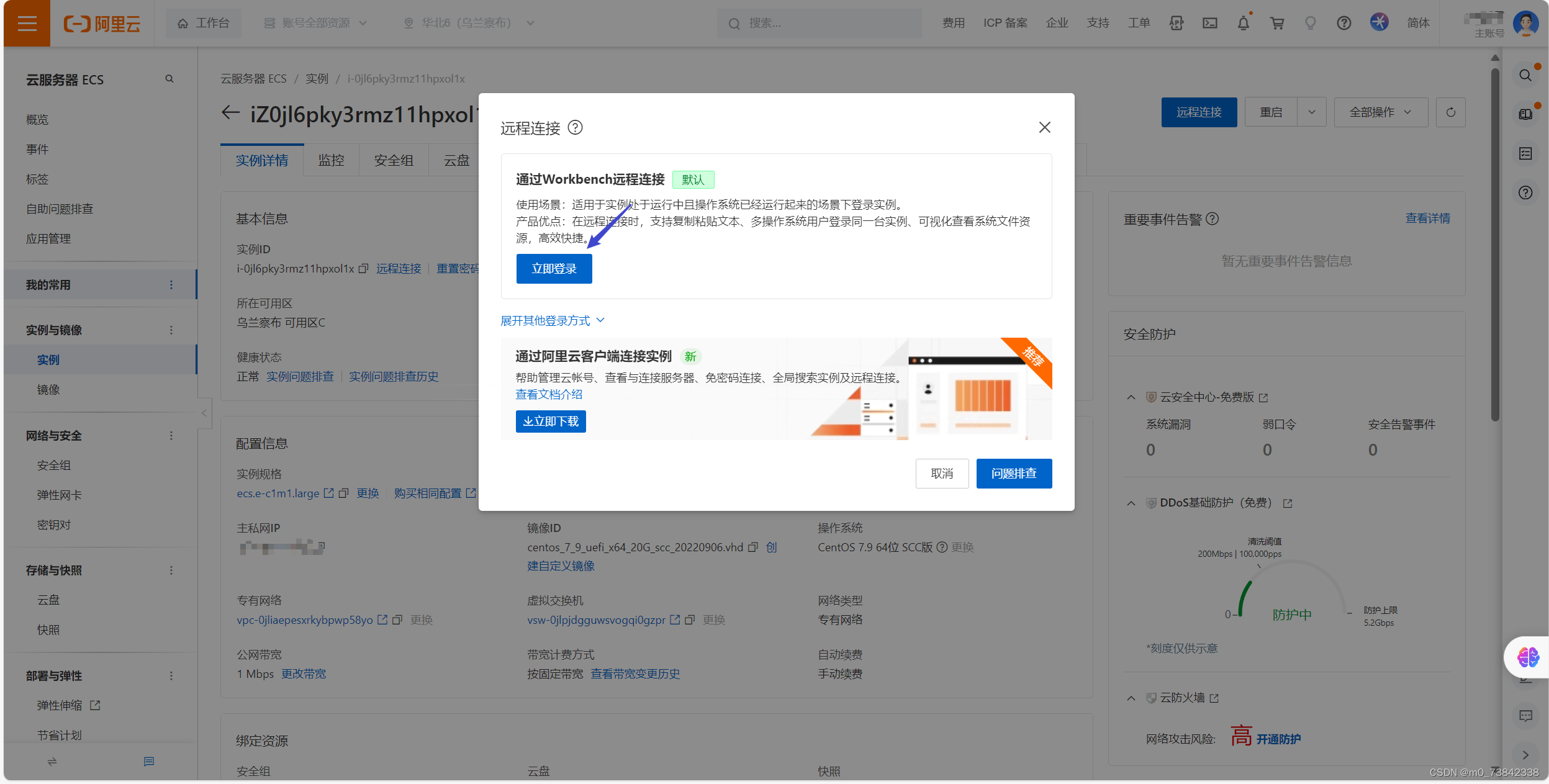Screen dimensions: 1549x784
Task: Collapse 云安全中心-免费版 section
Action: [x=1131, y=397]
